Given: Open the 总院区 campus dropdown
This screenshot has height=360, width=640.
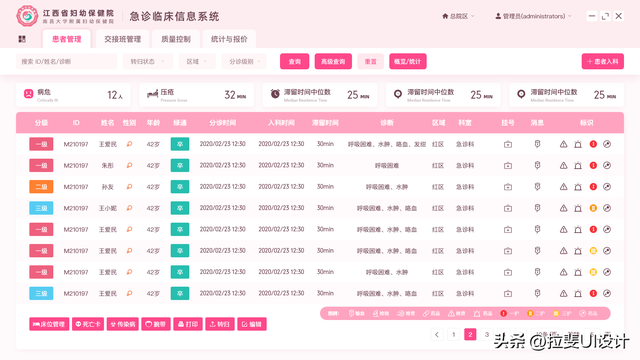Looking at the screenshot, I should (x=458, y=16).
